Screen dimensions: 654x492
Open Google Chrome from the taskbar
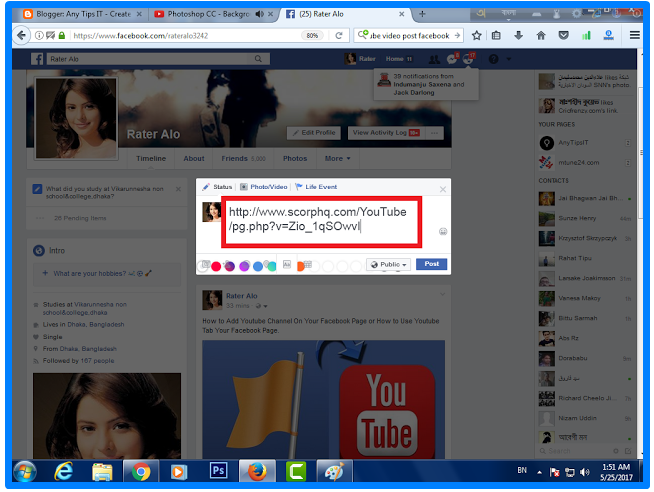tap(141, 472)
